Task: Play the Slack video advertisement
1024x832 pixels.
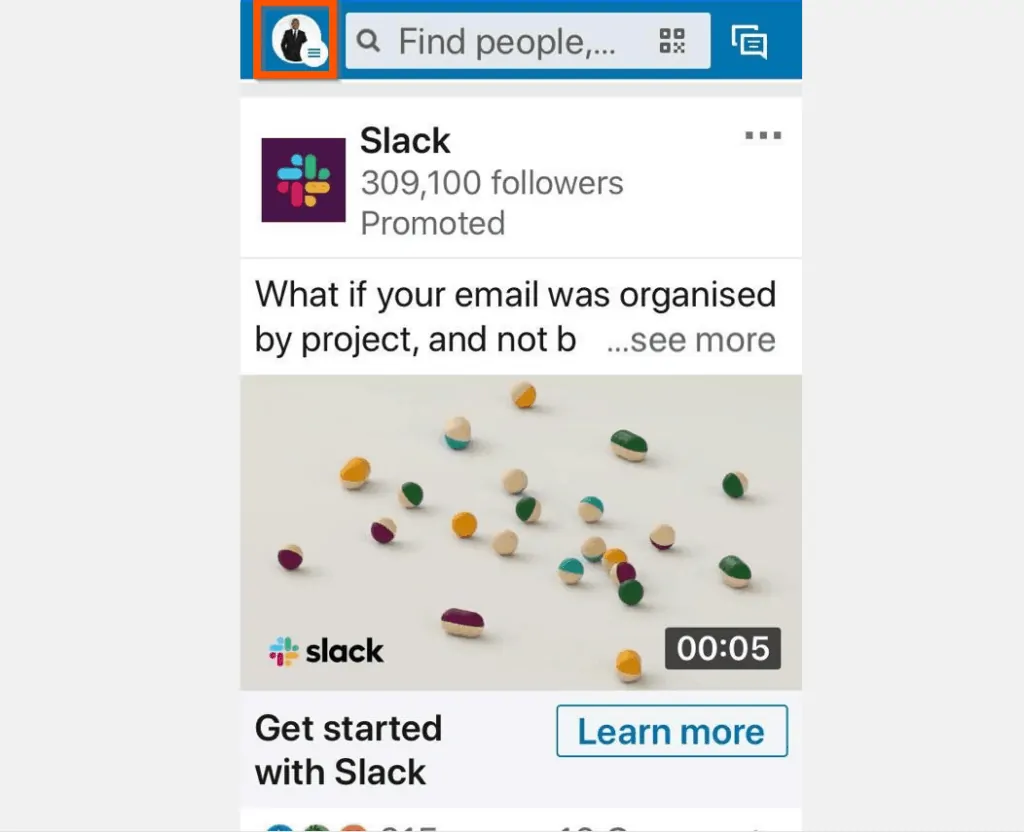Action: 520,530
